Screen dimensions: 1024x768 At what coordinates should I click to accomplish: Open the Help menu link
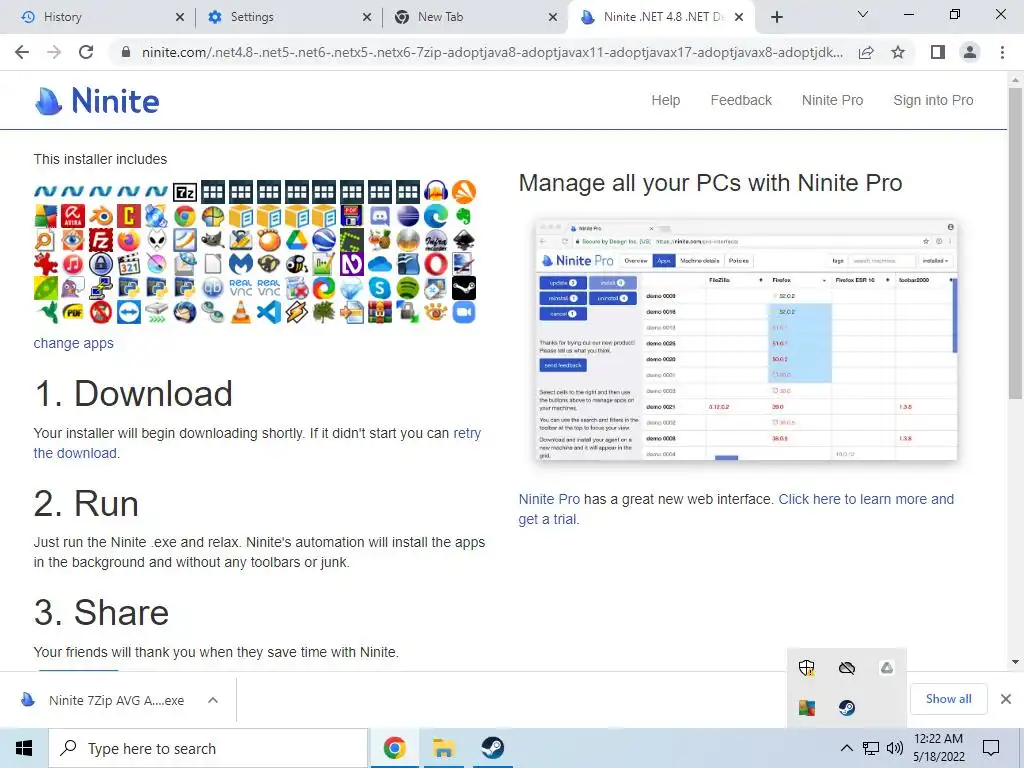pos(665,100)
